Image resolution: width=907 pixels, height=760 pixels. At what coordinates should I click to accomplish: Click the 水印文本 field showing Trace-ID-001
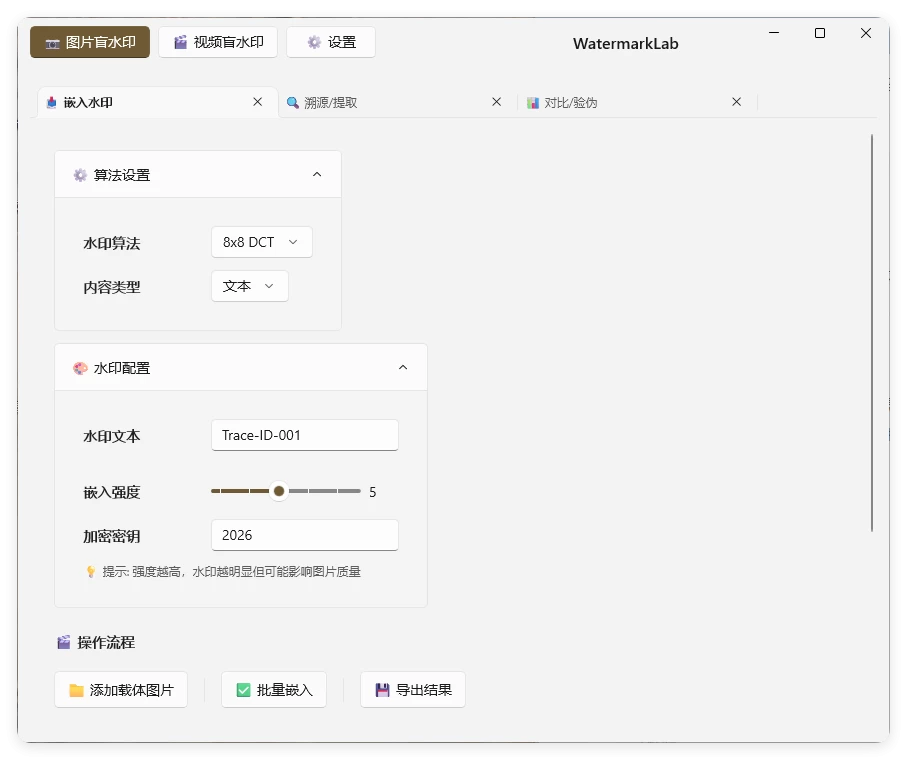coord(304,435)
